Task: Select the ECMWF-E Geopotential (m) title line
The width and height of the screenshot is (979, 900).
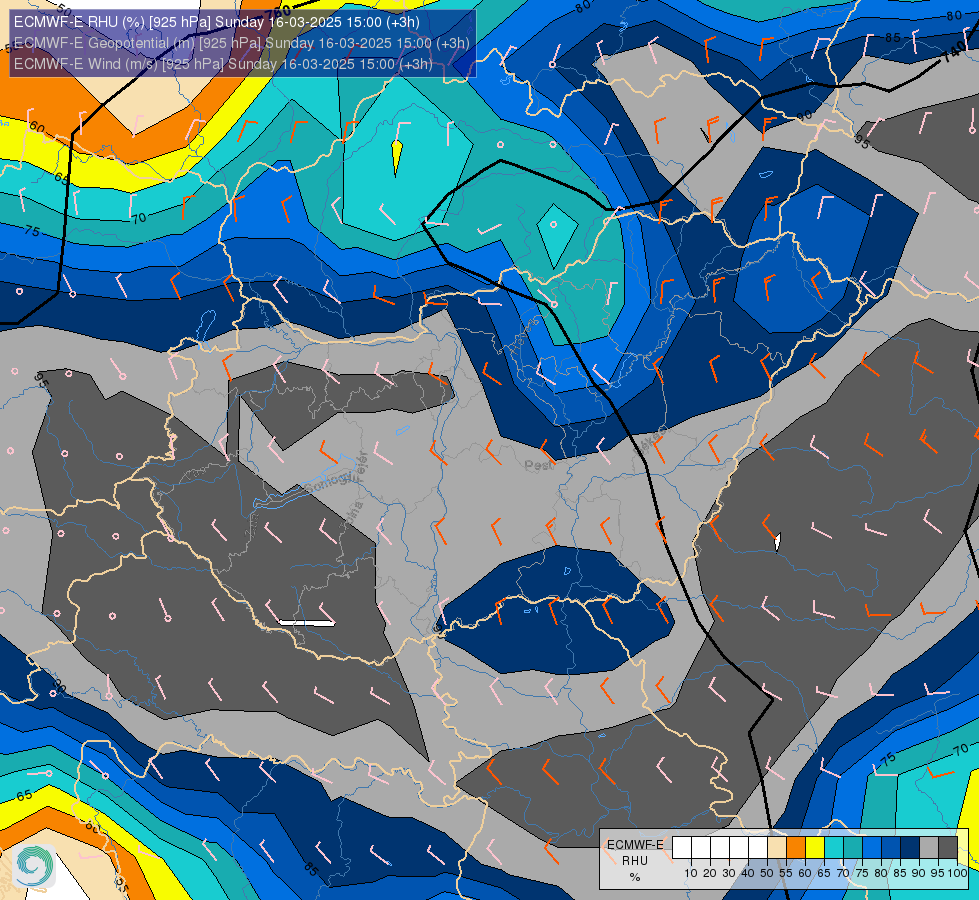Action: [x=241, y=43]
